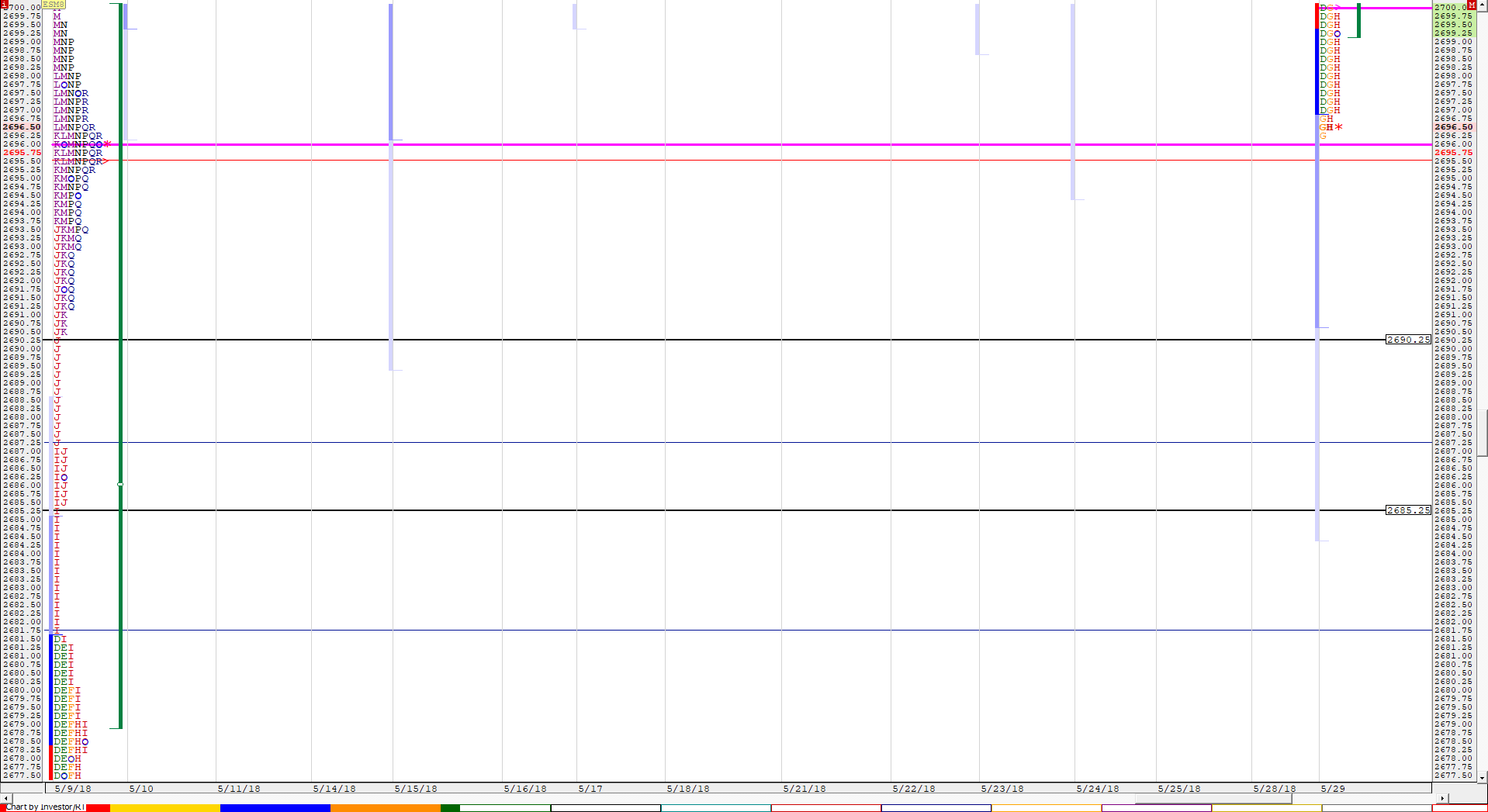Click highlighted 2696.50 on the right price axis
The width and height of the screenshot is (1488, 812).
(1453, 127)
